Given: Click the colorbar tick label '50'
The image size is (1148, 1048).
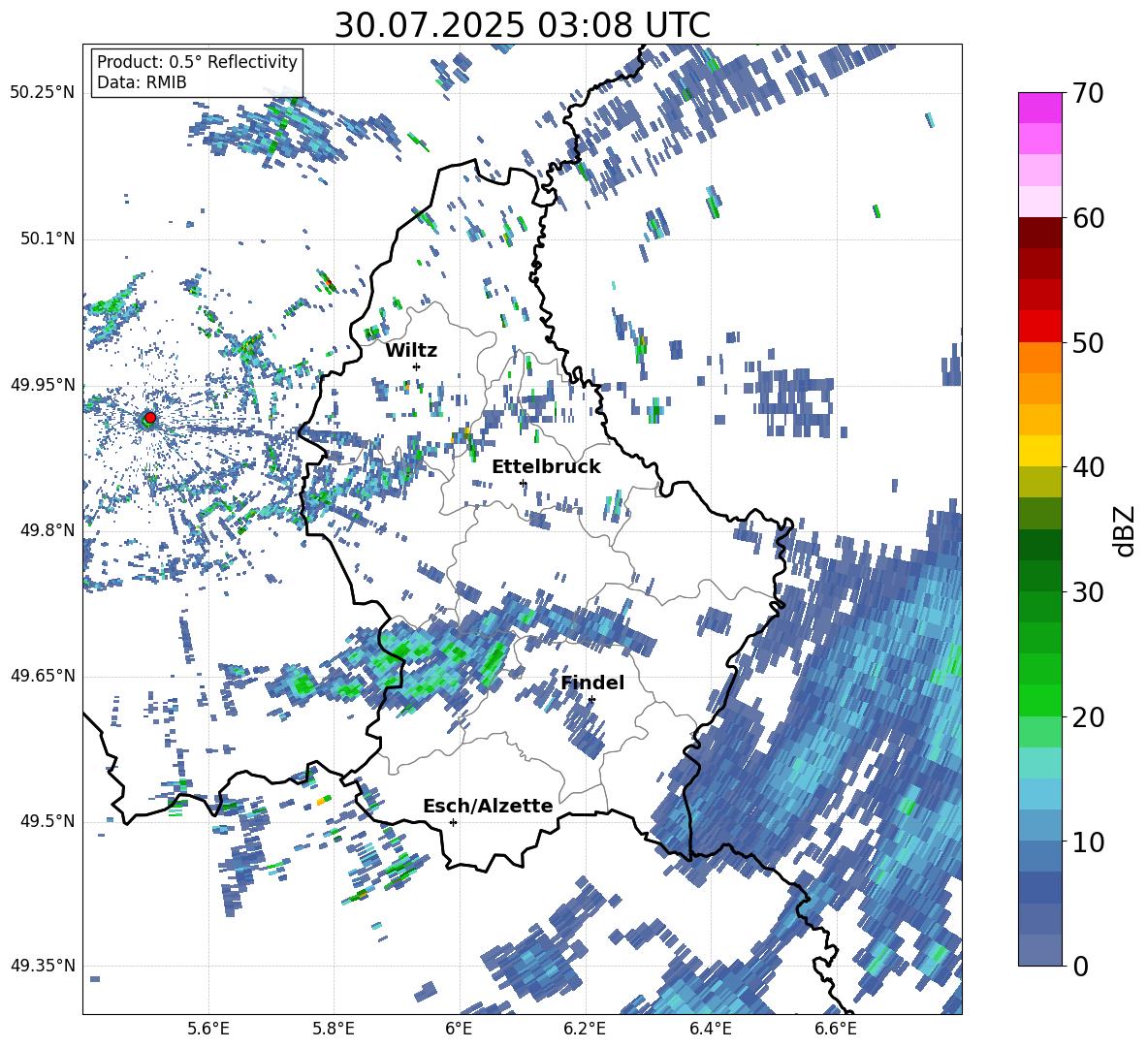Looking at the screenshot, I should coord(1087,343).
